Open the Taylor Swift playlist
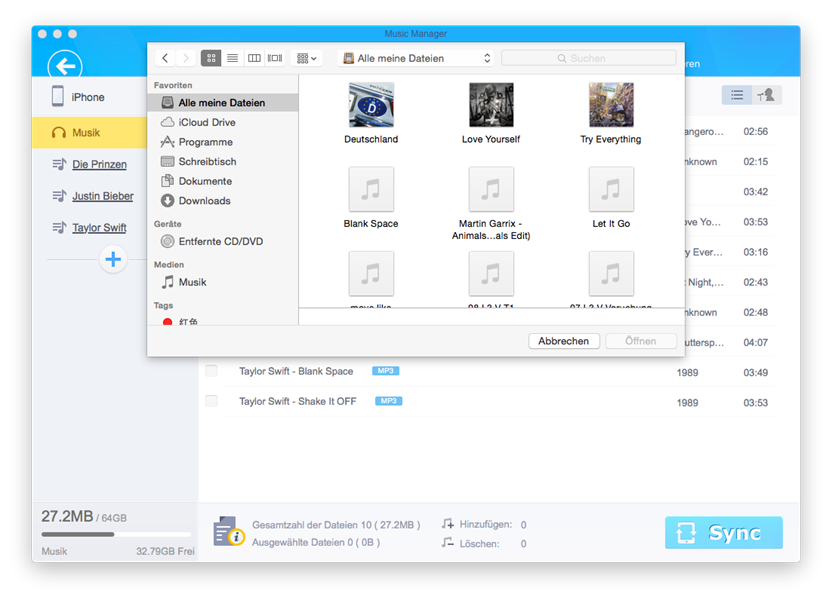832x600 pixels. coord(99,228)
